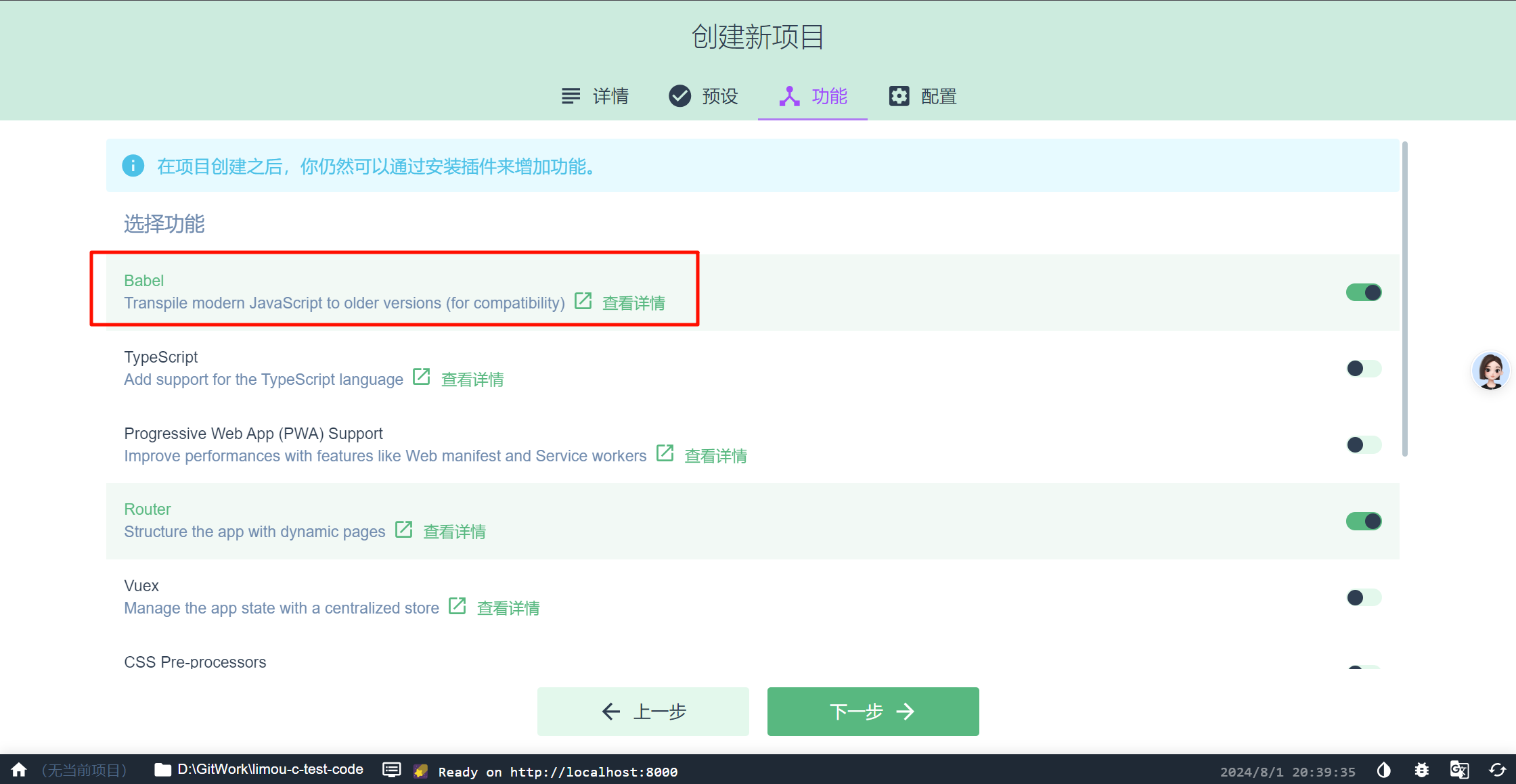Viewport: 1516px width, 784px height.
Task: Click the refresh icon in status bar
Action: (x=1497, y=770)
